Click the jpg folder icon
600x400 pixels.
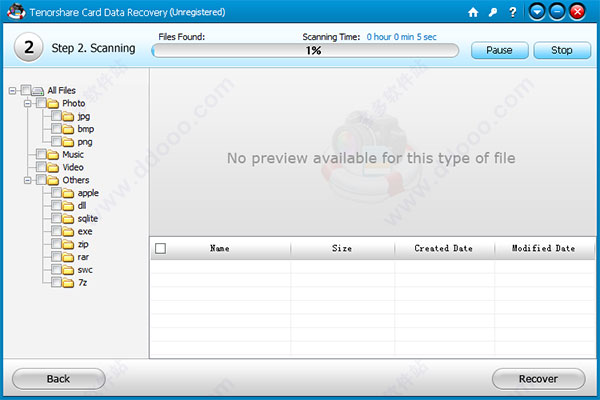[x=68, y=116]
